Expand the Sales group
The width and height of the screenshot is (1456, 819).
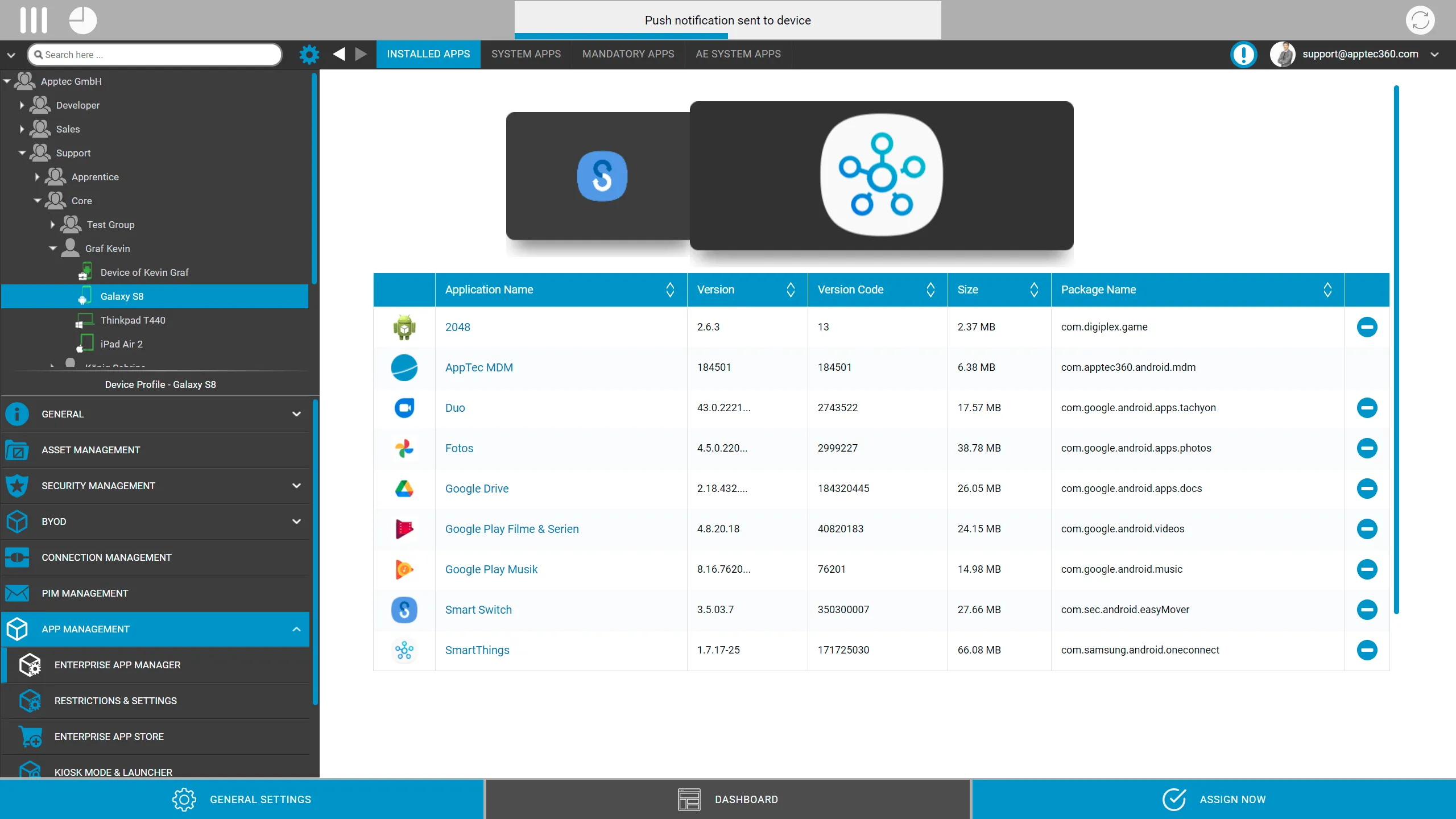22,129
